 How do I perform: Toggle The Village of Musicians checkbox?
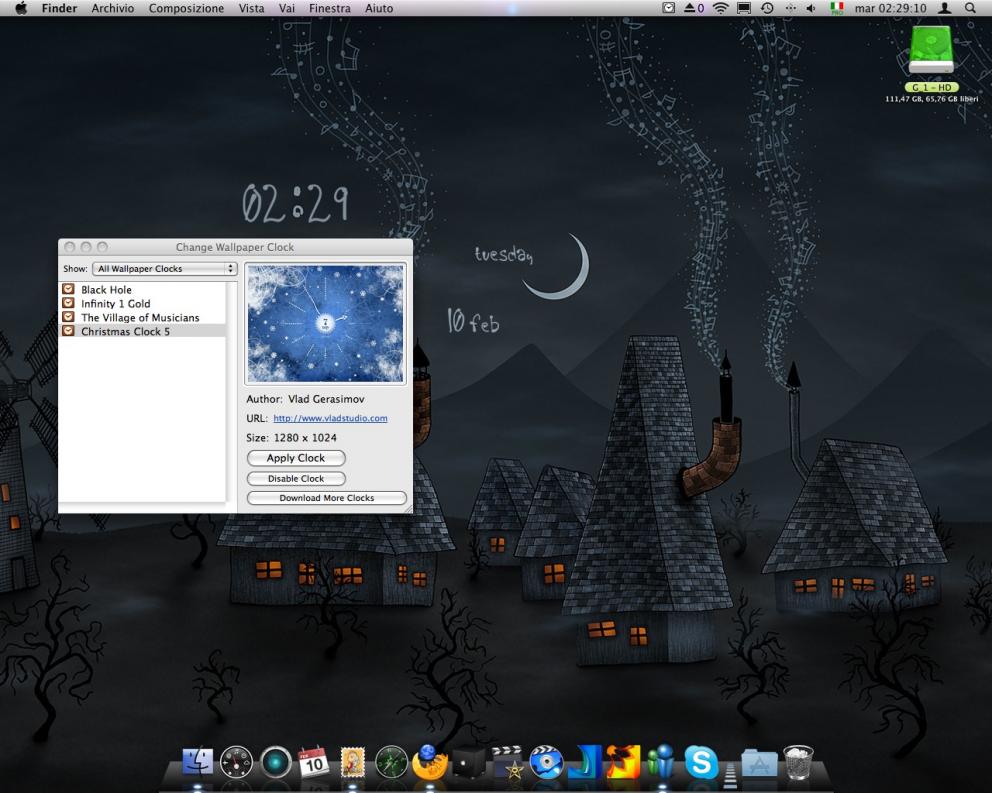(68, 317)
